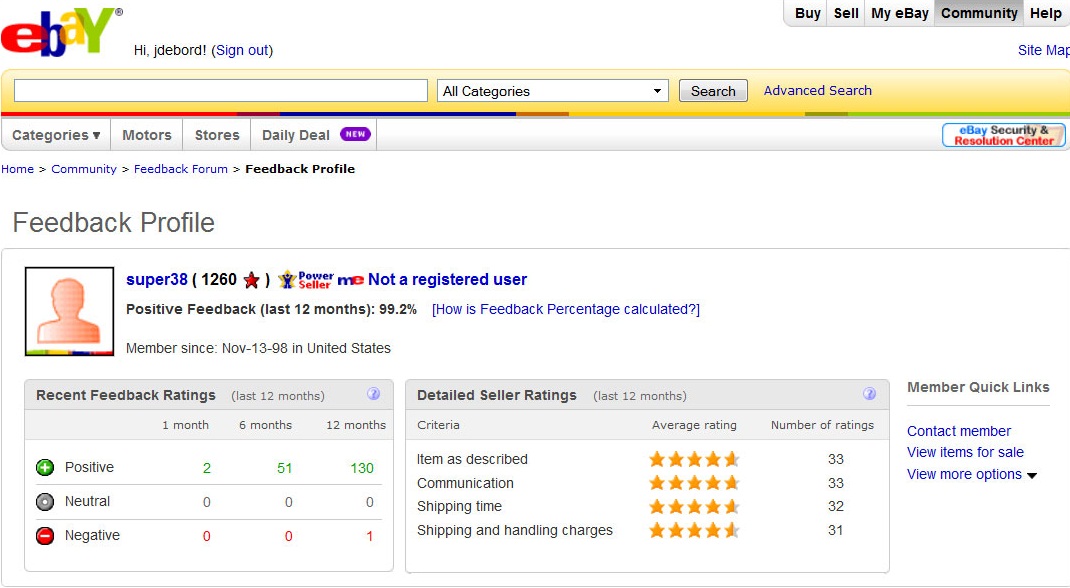Open eBay Security & Resolution Center
The height and width of the screenshot is (588, 1070).
(1003, 135)
